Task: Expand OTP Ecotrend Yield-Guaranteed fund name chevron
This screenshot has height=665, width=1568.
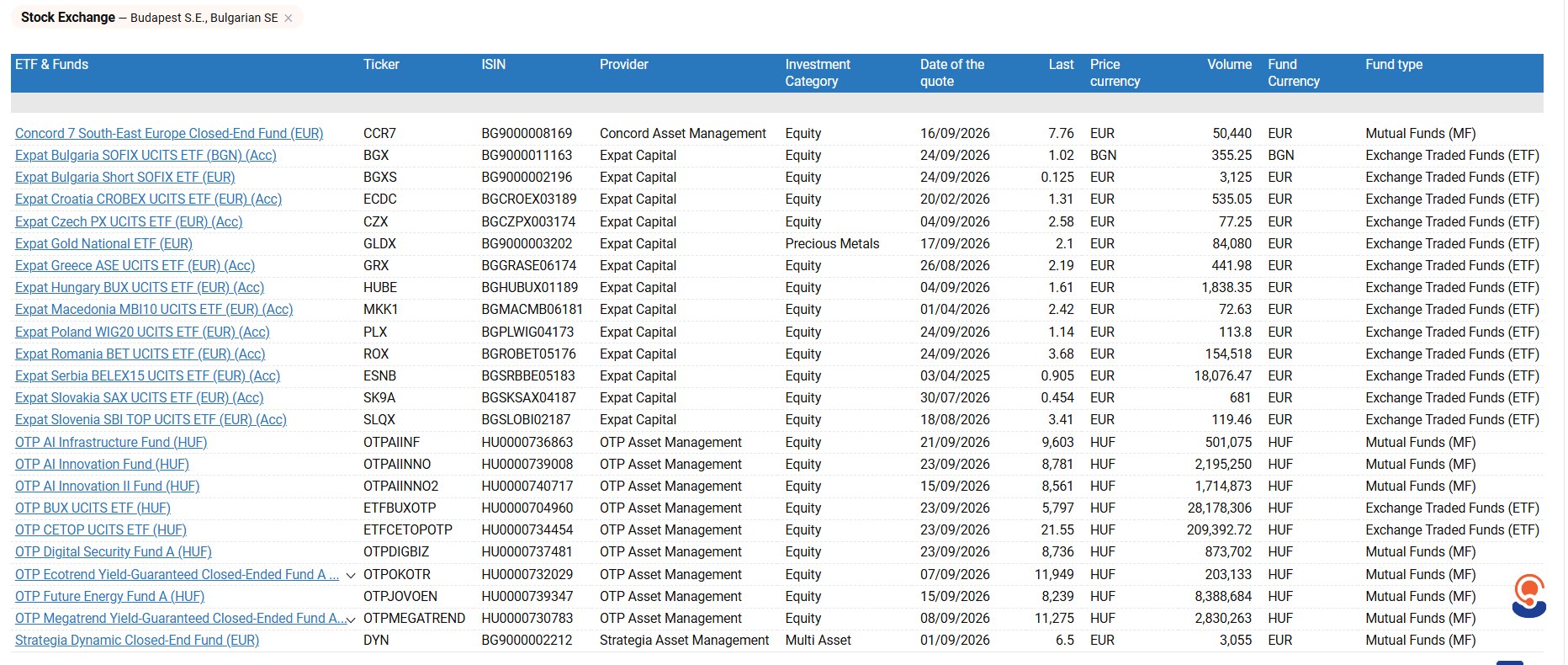Action: click(351, 576)
